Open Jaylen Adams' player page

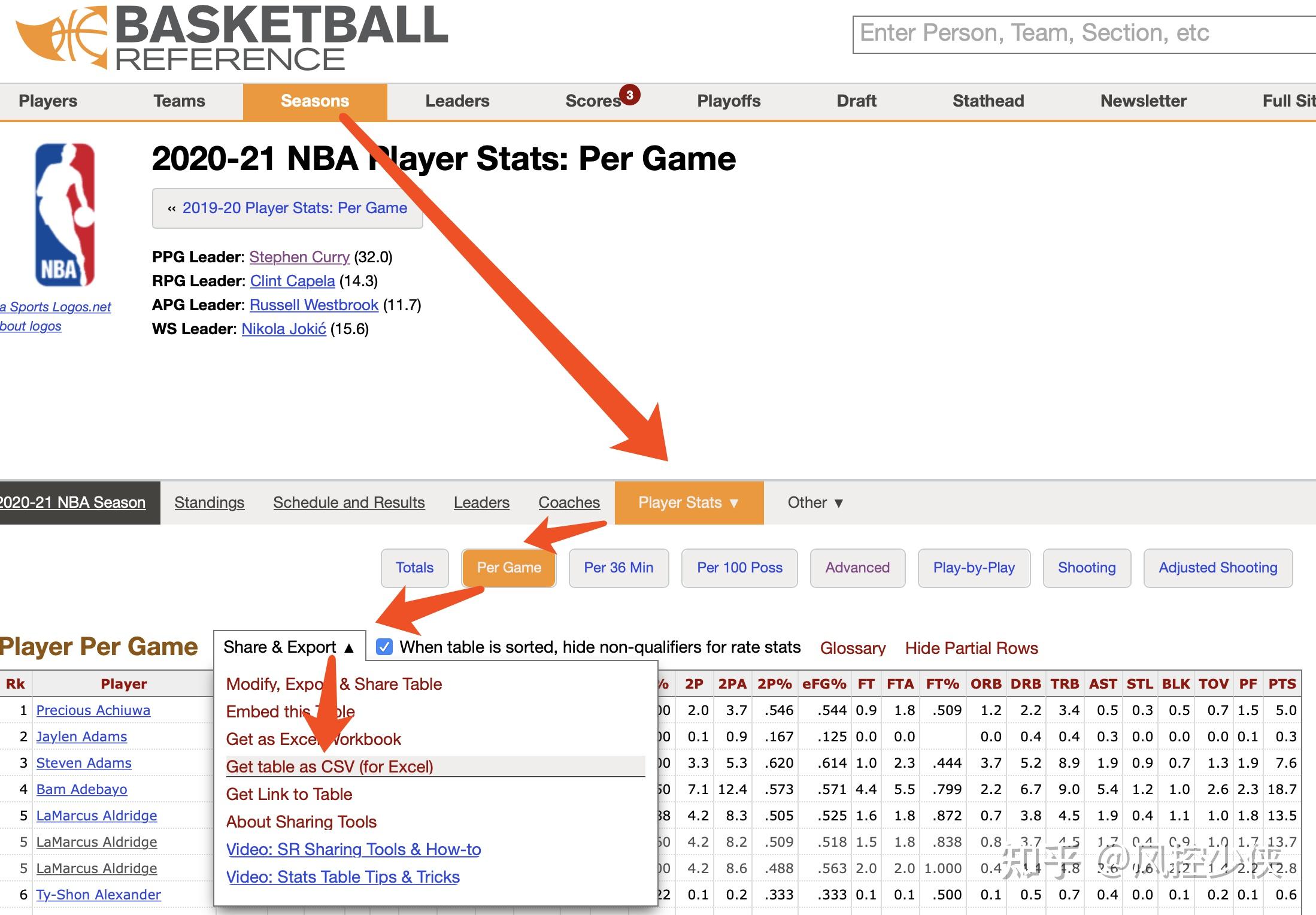coord(81,737)
